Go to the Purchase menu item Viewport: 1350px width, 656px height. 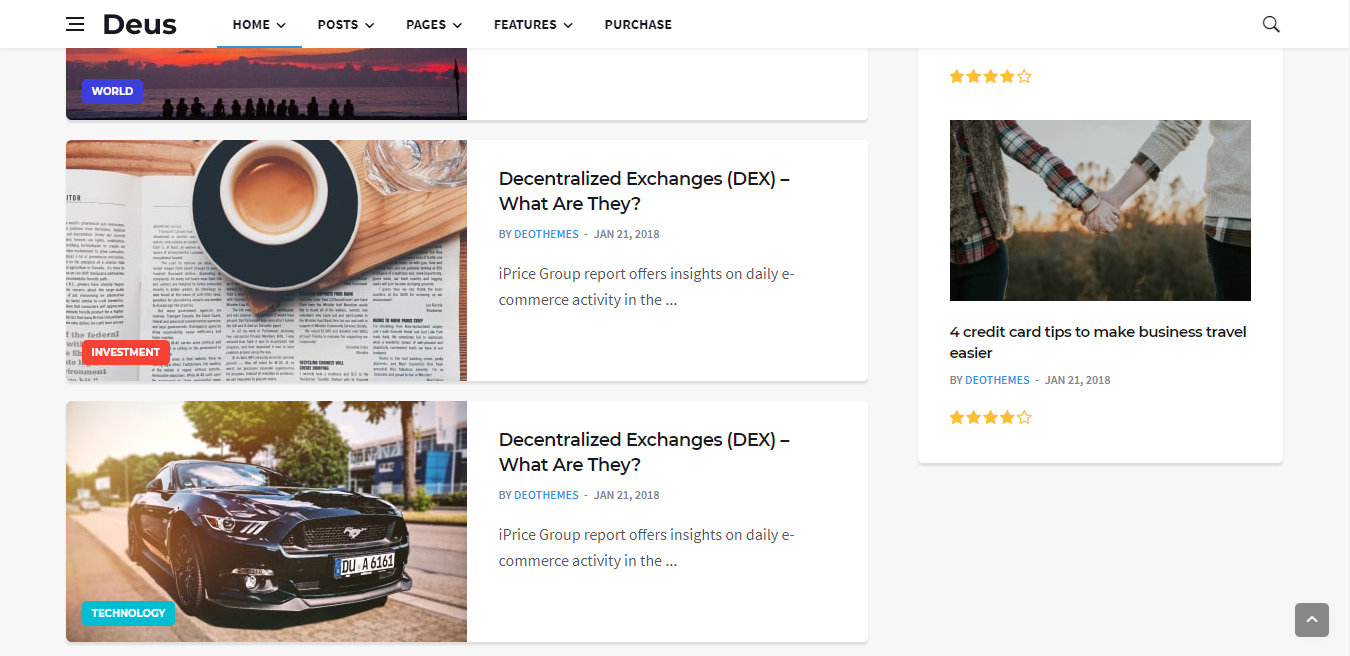[638, 24]
